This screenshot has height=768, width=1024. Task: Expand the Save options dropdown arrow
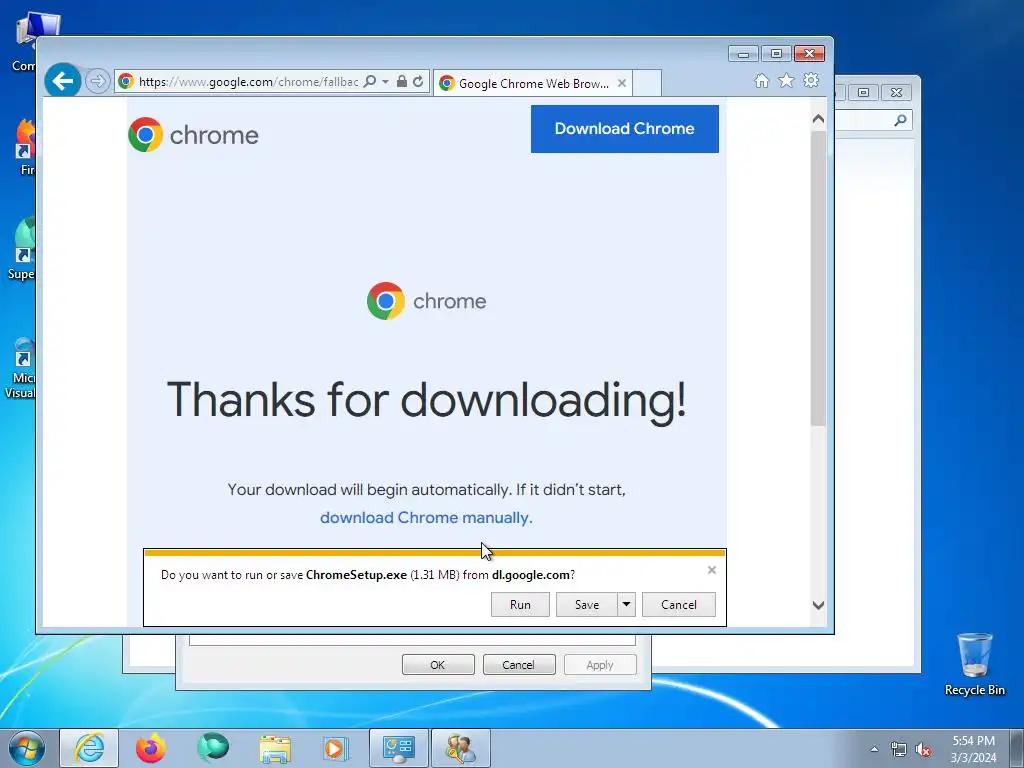tap(626, 605)
